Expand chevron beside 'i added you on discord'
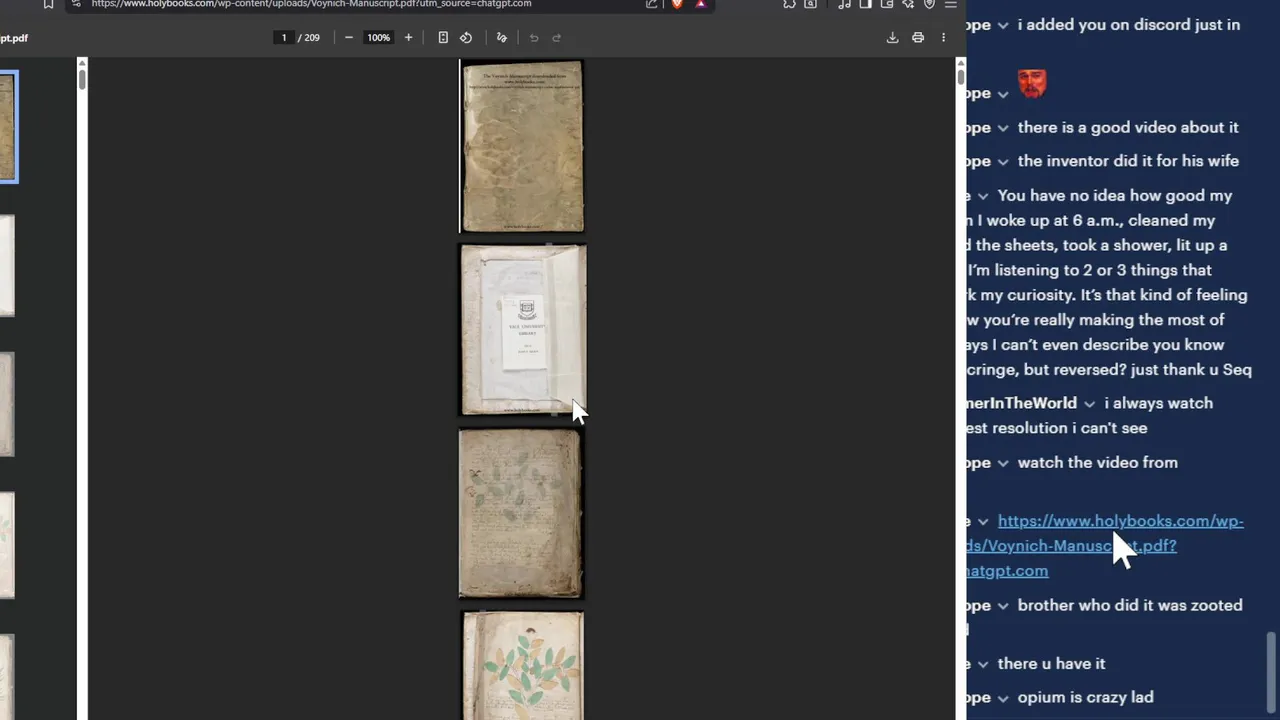This screenshot has width=1280, height=720. [1003, 25]
